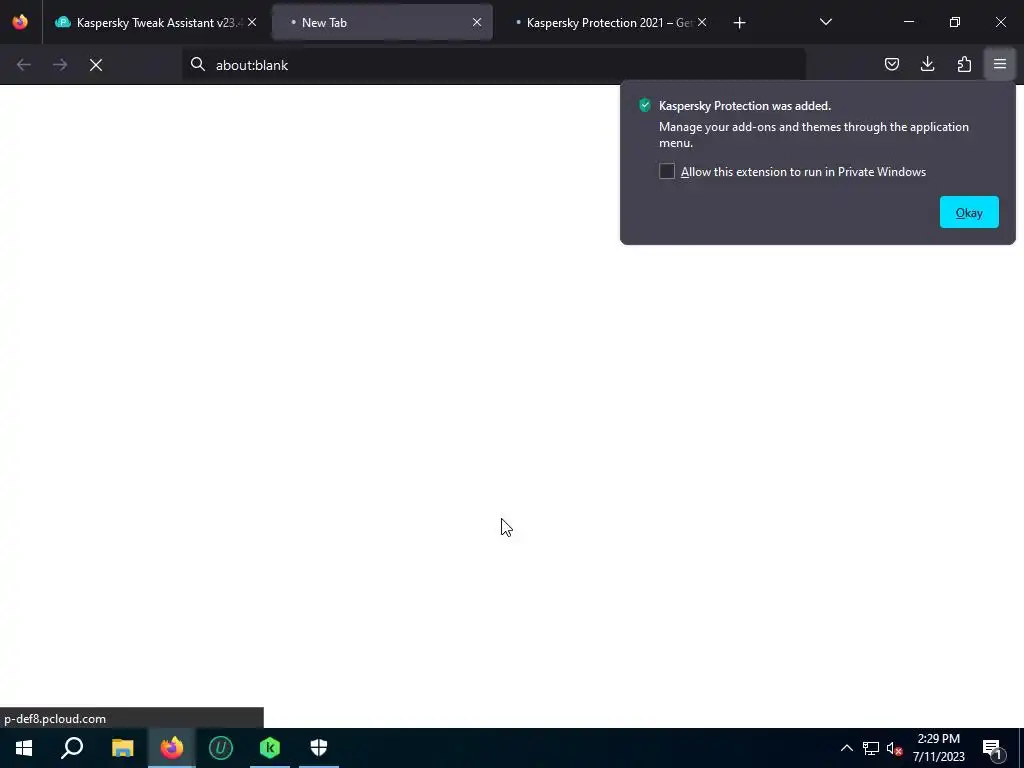Open the Kaspersky green hexagon taskbar app

[270, 748]
